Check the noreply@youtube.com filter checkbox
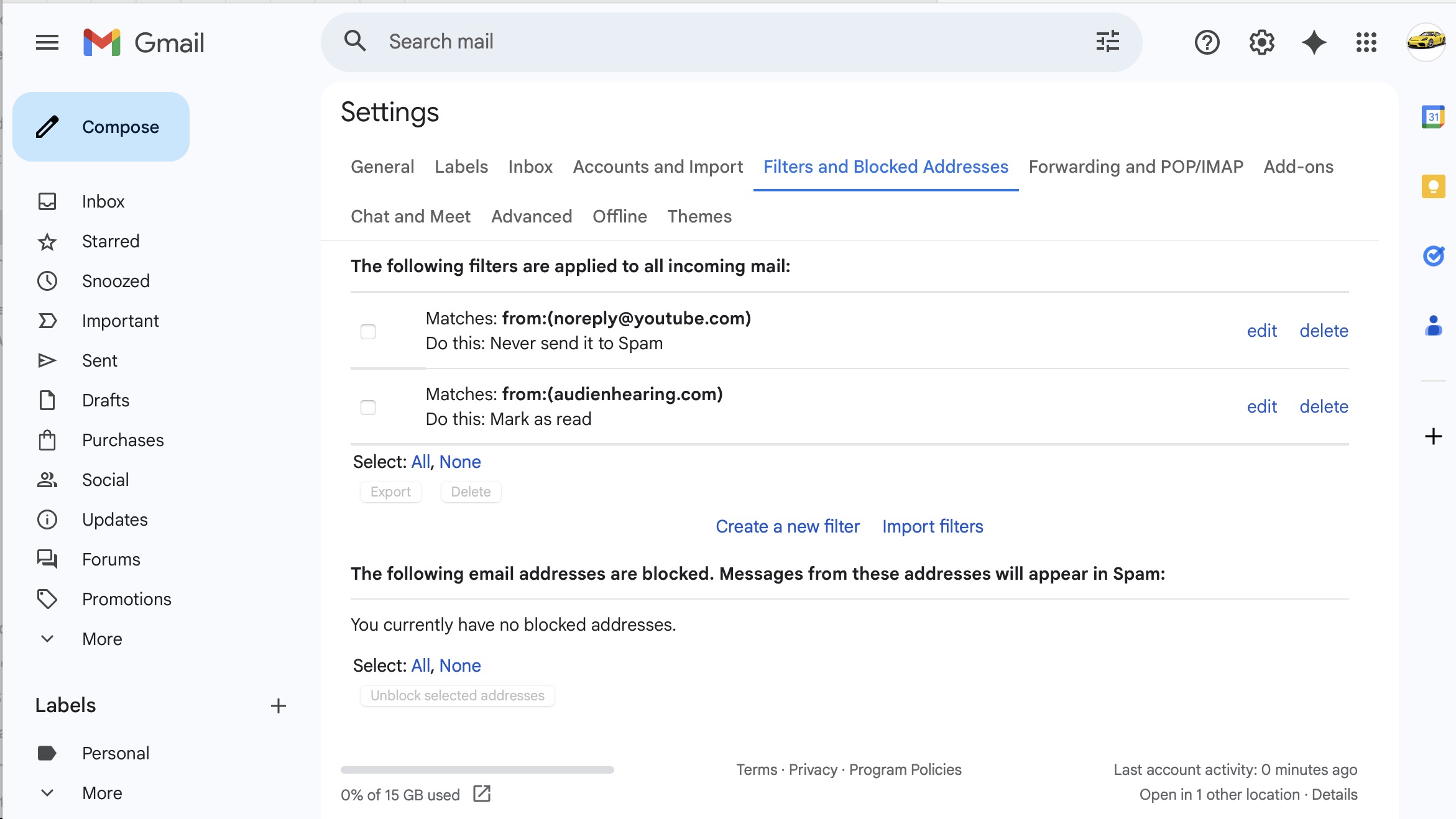This screenshot has width=1456, height=819. click(368, 331)
